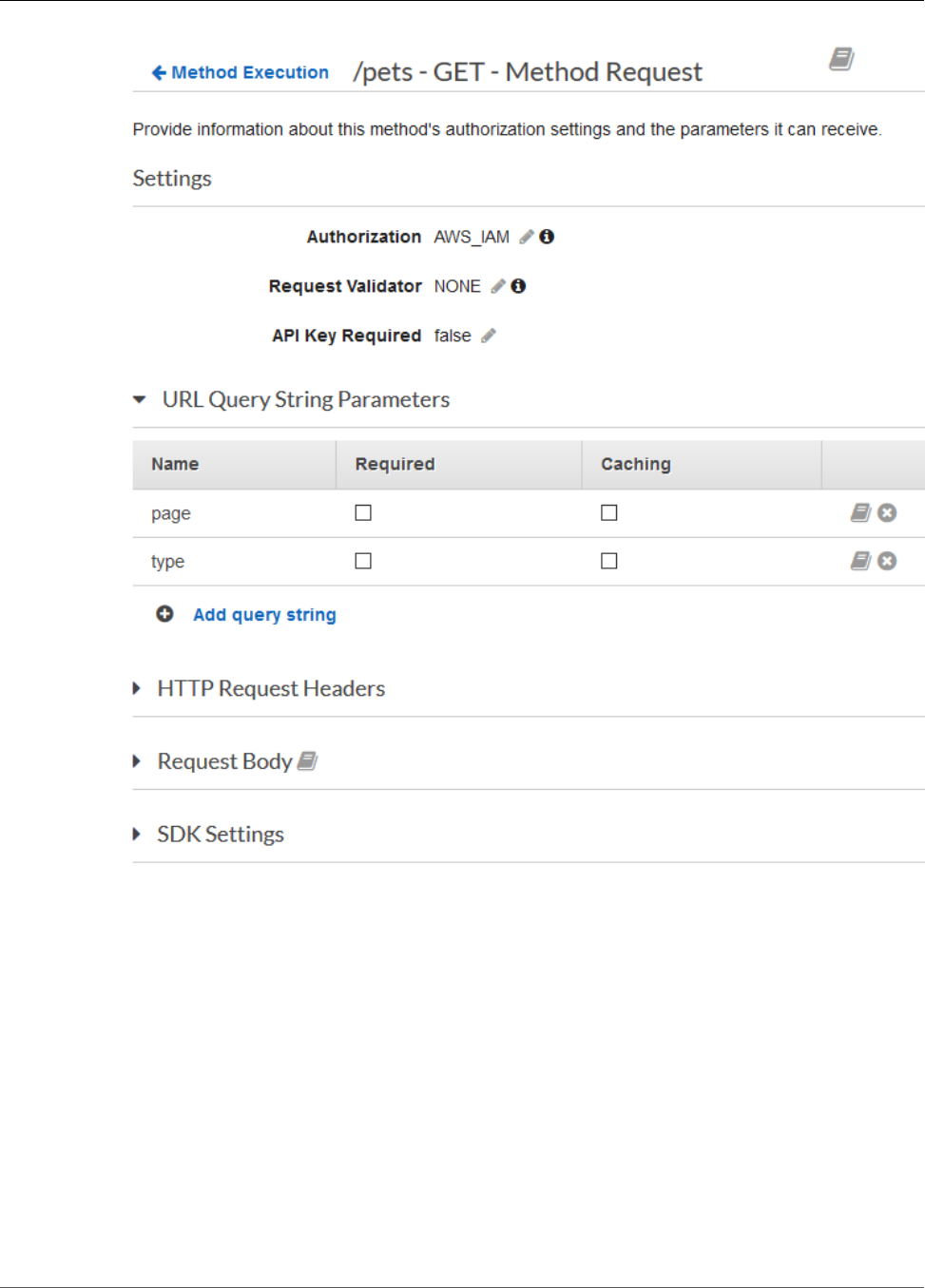Edit API Key Required pencil icon
Image resolution: width=925 pixels, height=1288 pixels.
[489, 336]
